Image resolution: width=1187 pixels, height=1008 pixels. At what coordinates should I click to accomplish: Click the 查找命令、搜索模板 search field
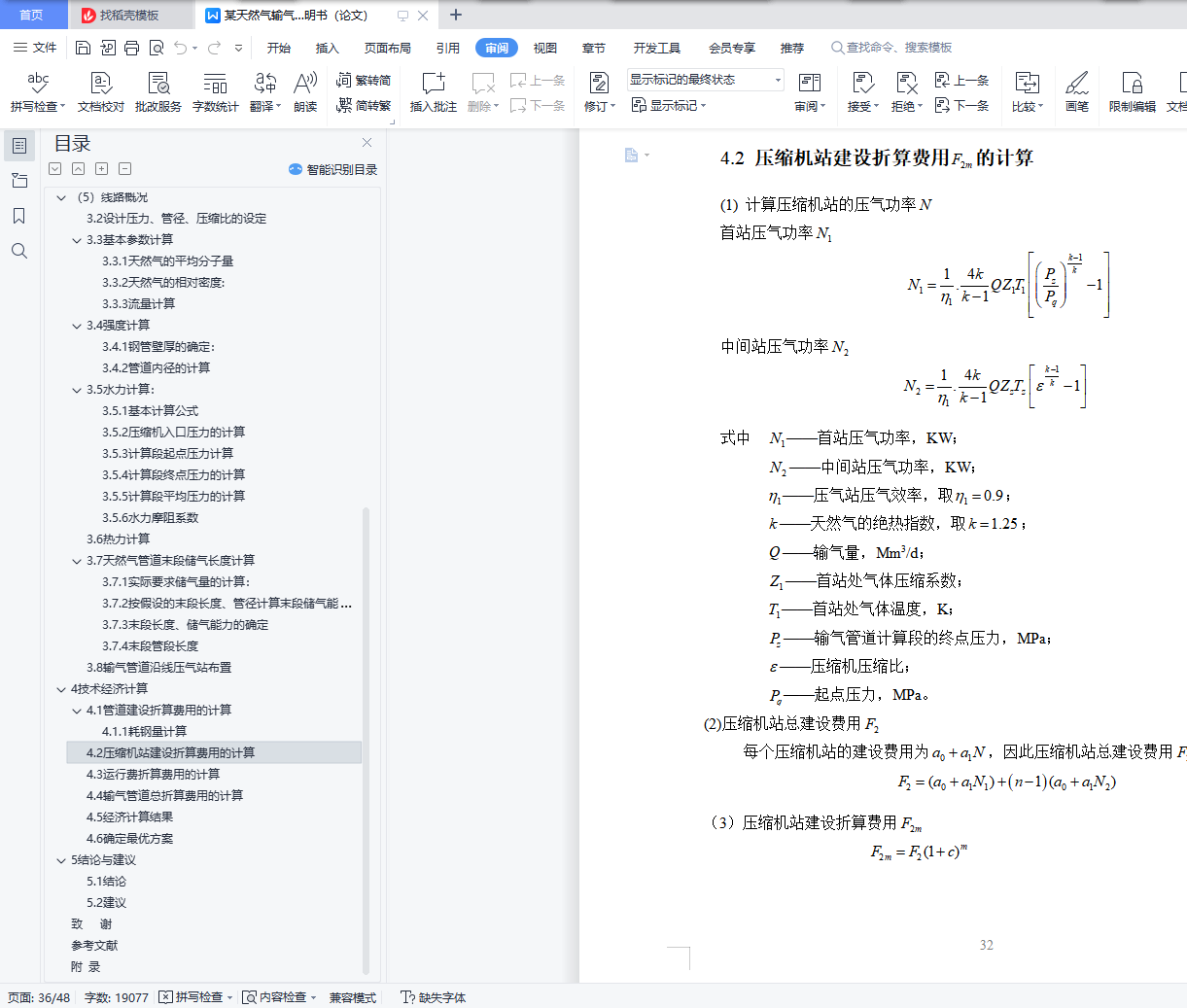(x=891, y=48)
